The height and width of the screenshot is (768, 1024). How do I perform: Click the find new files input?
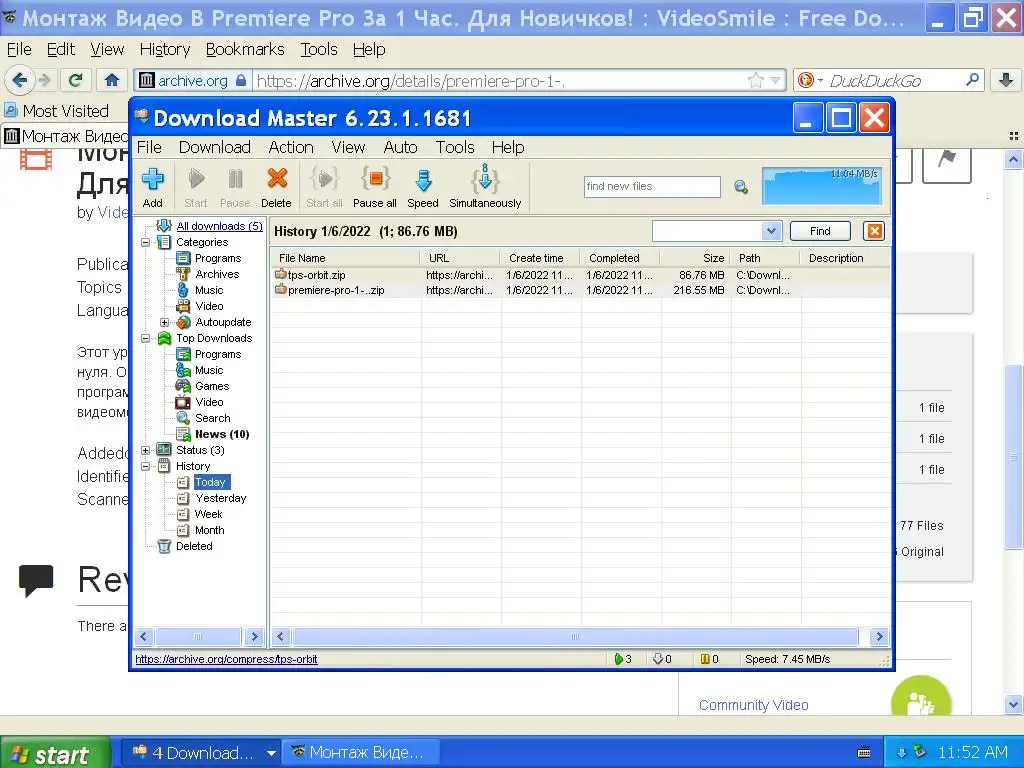pos(652,186)
